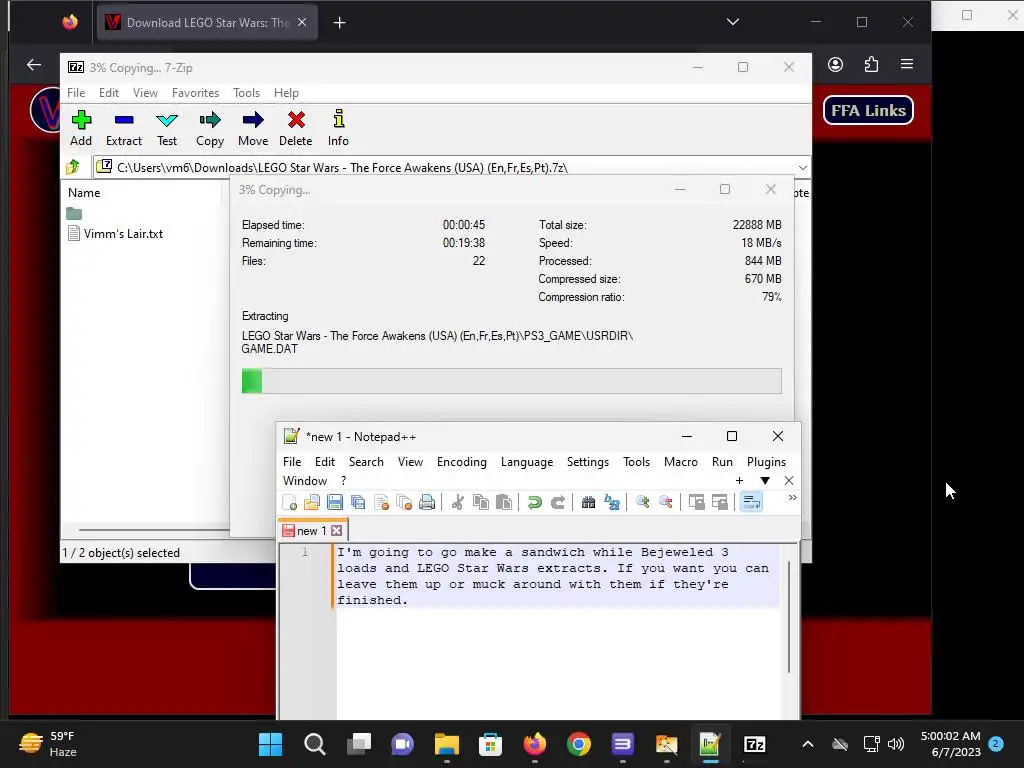
Task: Redo the edit in Notepad++
Action: [558, 502]
